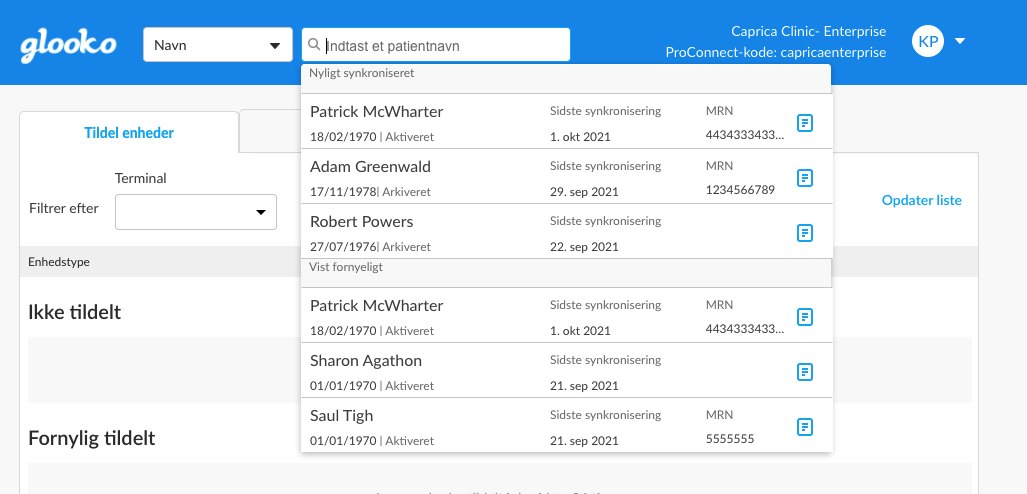Click MRN value 1234566789
Viewport: 1027px width, 494px height.
[x=740, y=190]
